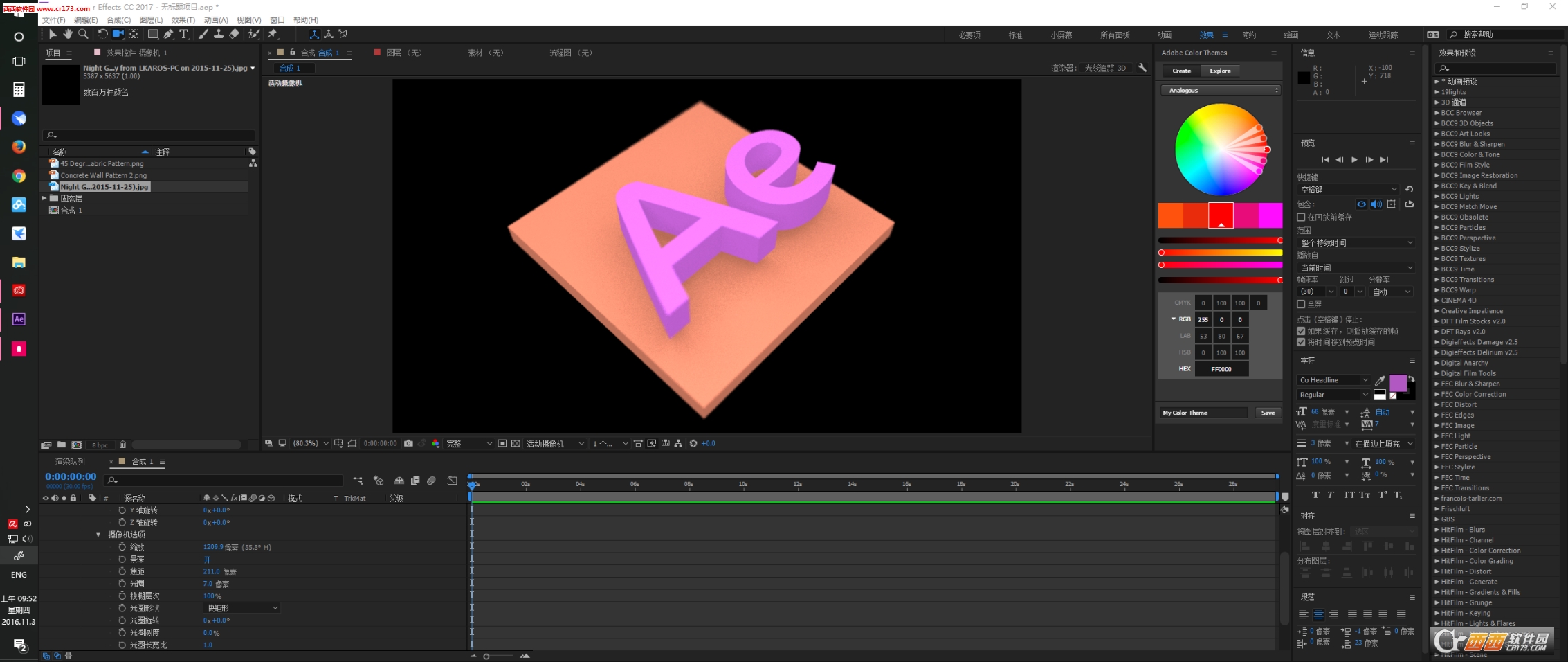Switch to 效果控件 摄像机 1 tab

[x=136, y=53]
